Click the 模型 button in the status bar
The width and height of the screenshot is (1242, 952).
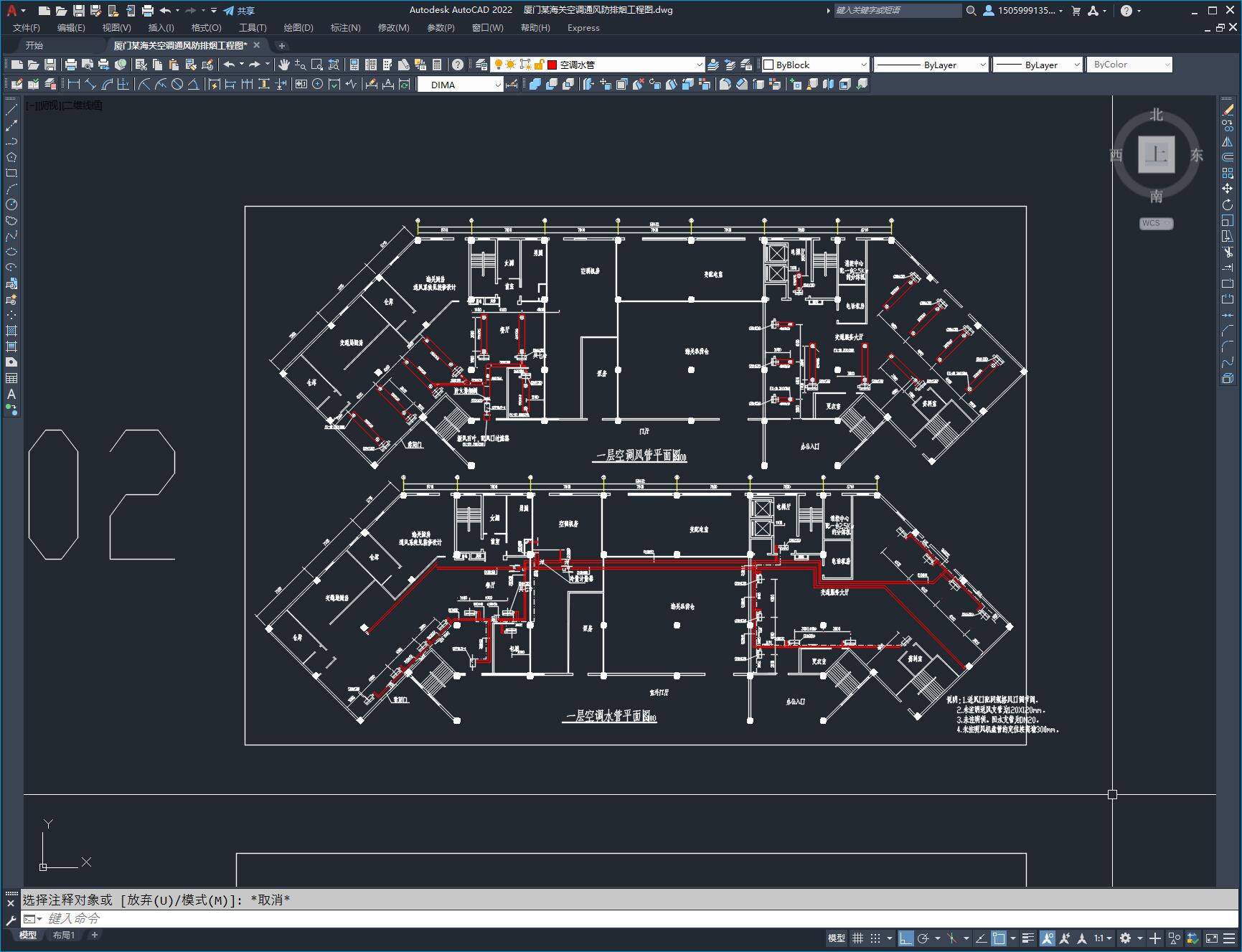(x=837, y=938)
